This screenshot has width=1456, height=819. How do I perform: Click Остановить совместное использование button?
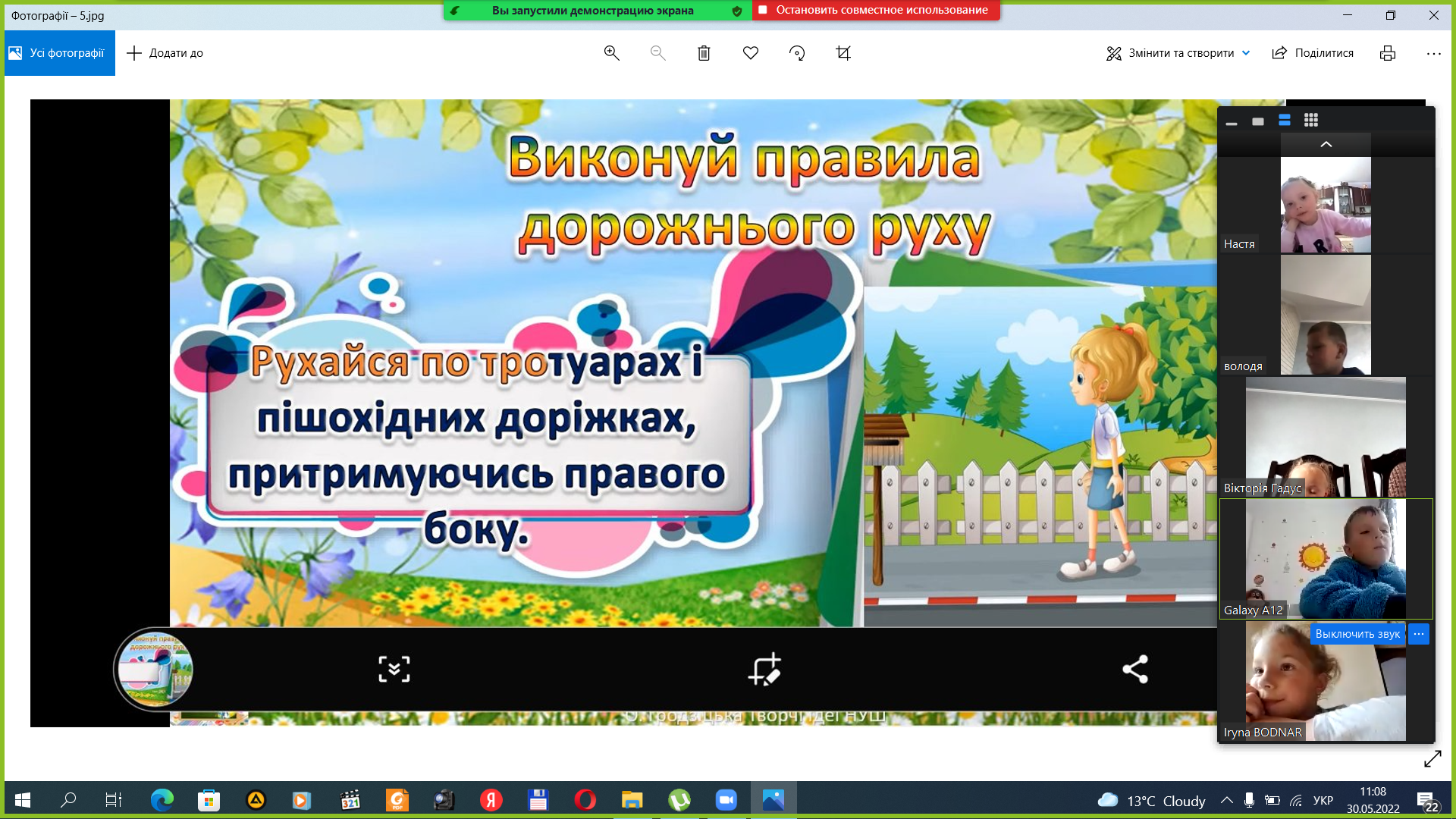[x=876, y=10]
